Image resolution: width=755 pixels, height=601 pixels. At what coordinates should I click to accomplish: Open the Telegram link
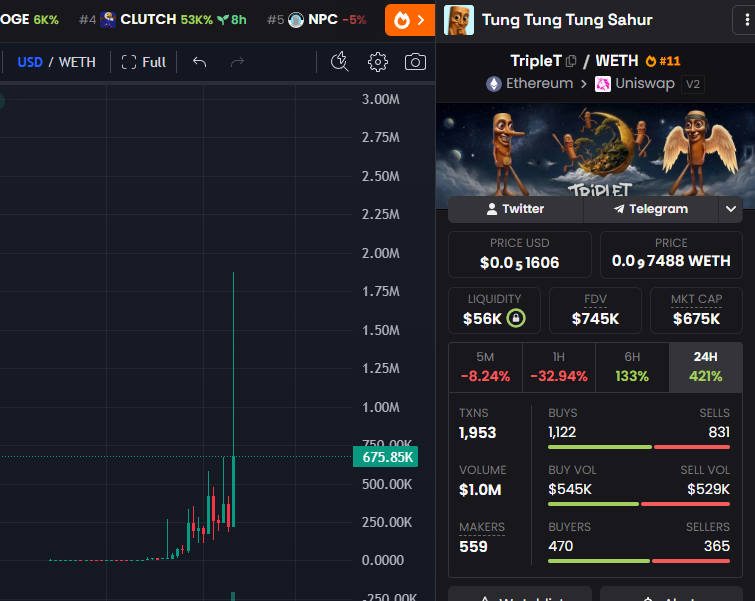651,209
